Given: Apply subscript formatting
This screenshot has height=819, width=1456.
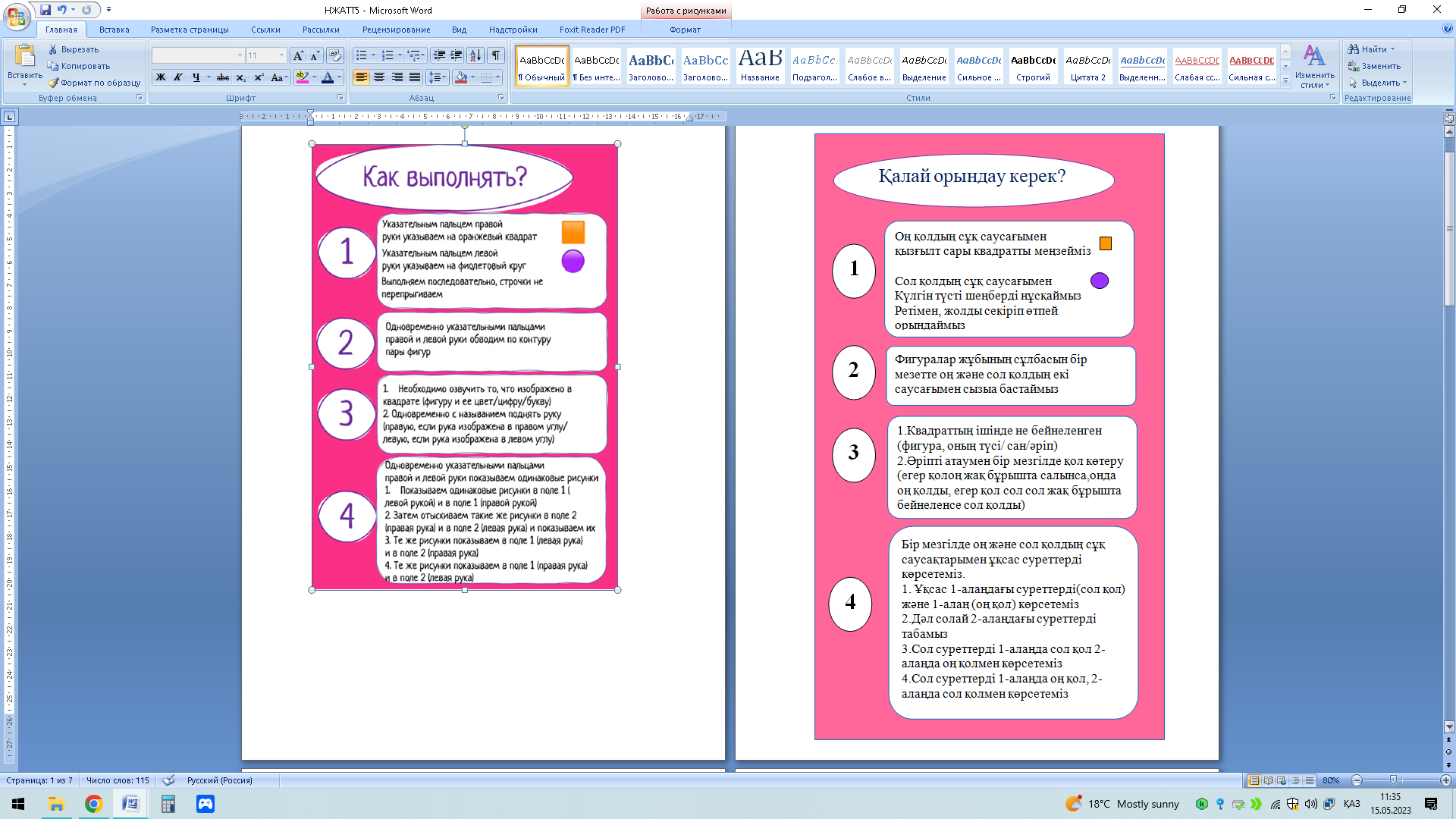Looking at the screenshot, I should click(240, 77).
